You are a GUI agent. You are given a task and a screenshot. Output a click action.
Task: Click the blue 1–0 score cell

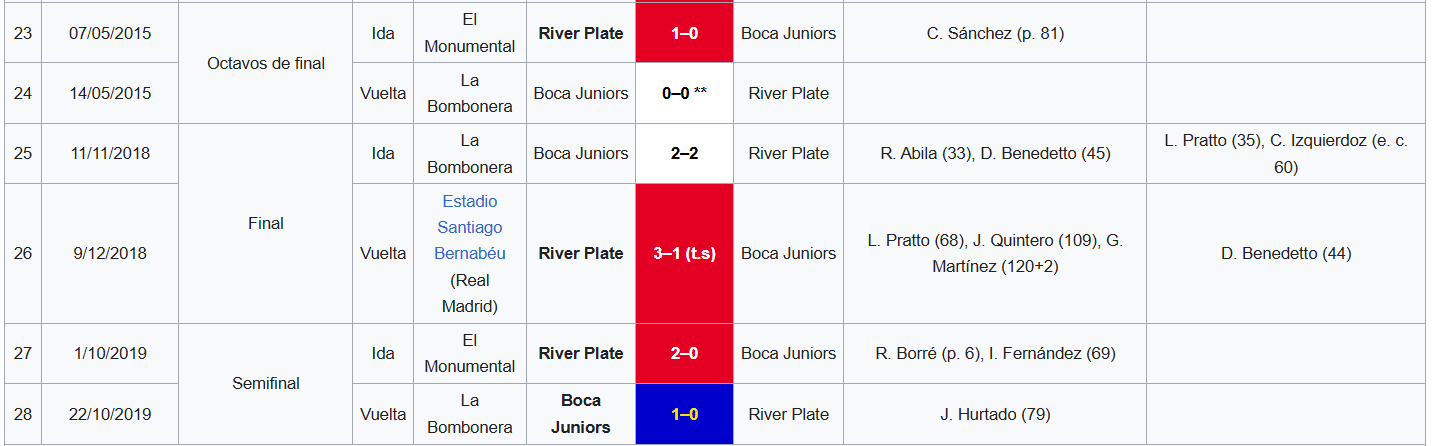tap(684, 414)
